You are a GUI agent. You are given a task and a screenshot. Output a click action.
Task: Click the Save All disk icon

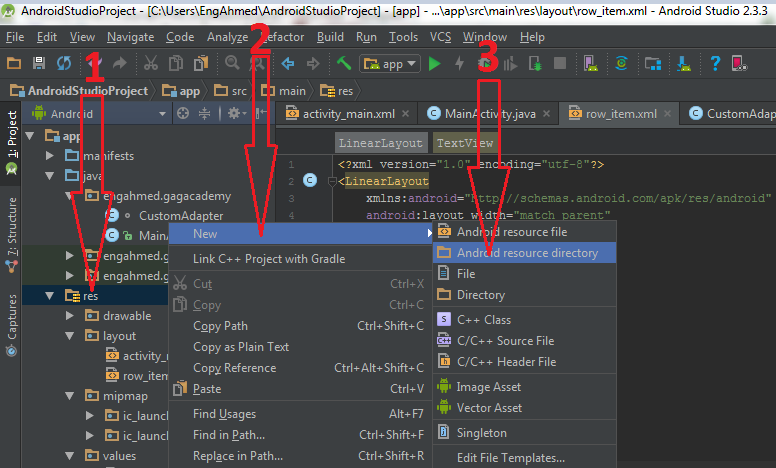point(39,63)
